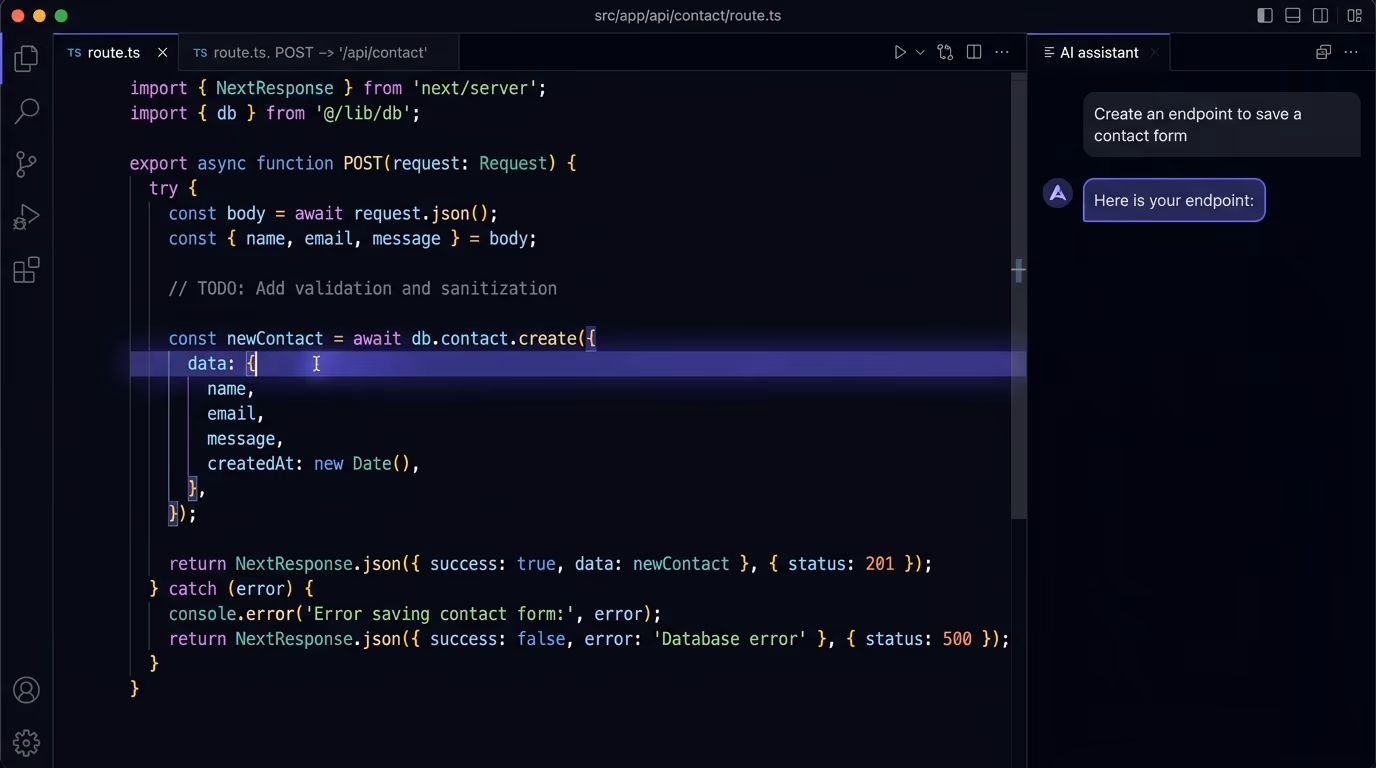Click the 'Here is your endpoint:' message
This screenshot has height=768, width=1376.
1174,200
